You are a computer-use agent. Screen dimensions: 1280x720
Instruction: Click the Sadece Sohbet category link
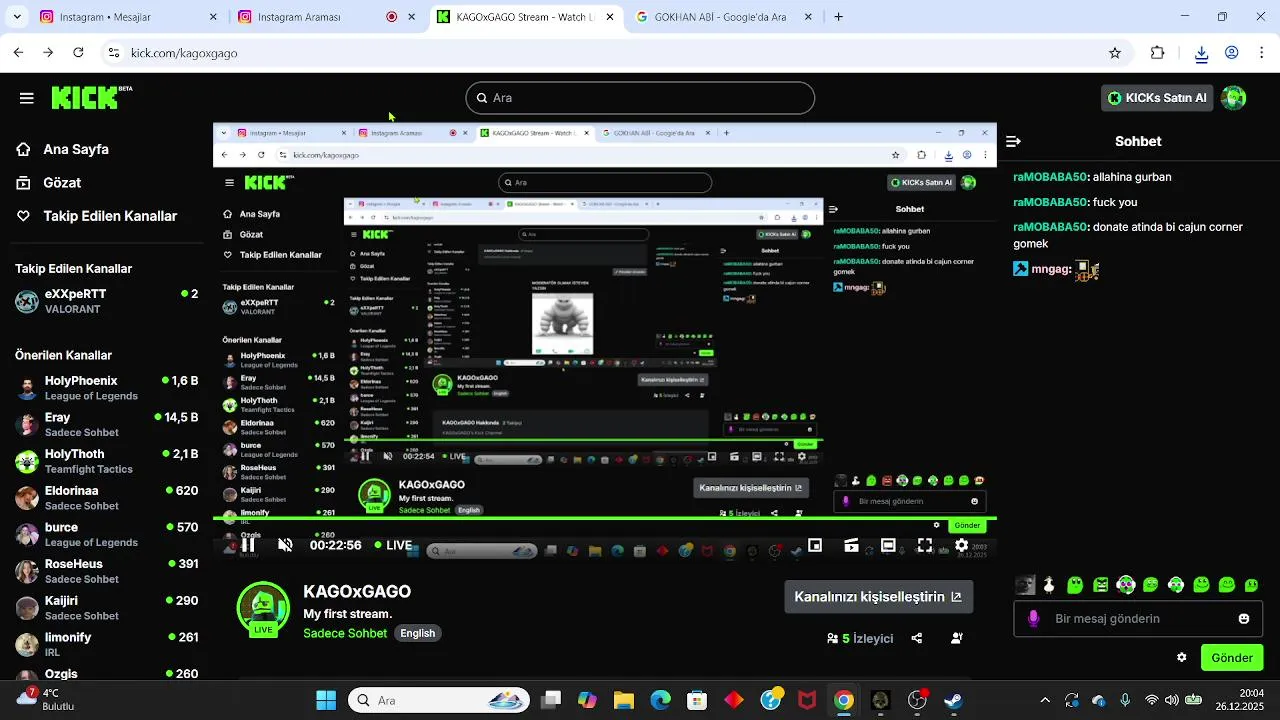tap(345, 633)
